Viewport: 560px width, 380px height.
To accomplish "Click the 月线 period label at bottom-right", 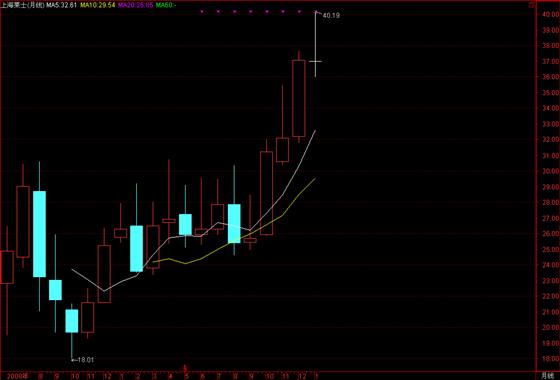I will pos(547,376).
